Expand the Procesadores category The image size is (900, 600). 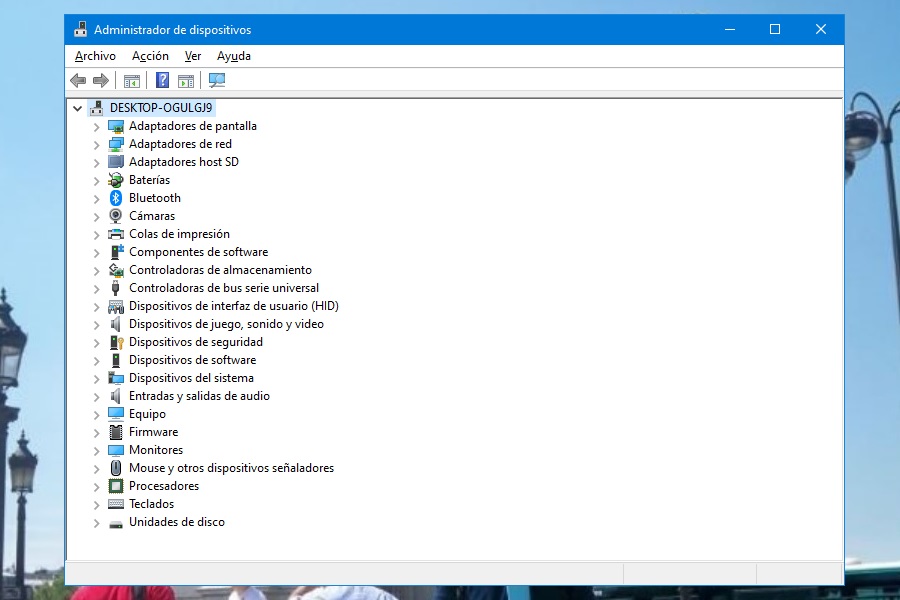[96, 486]
